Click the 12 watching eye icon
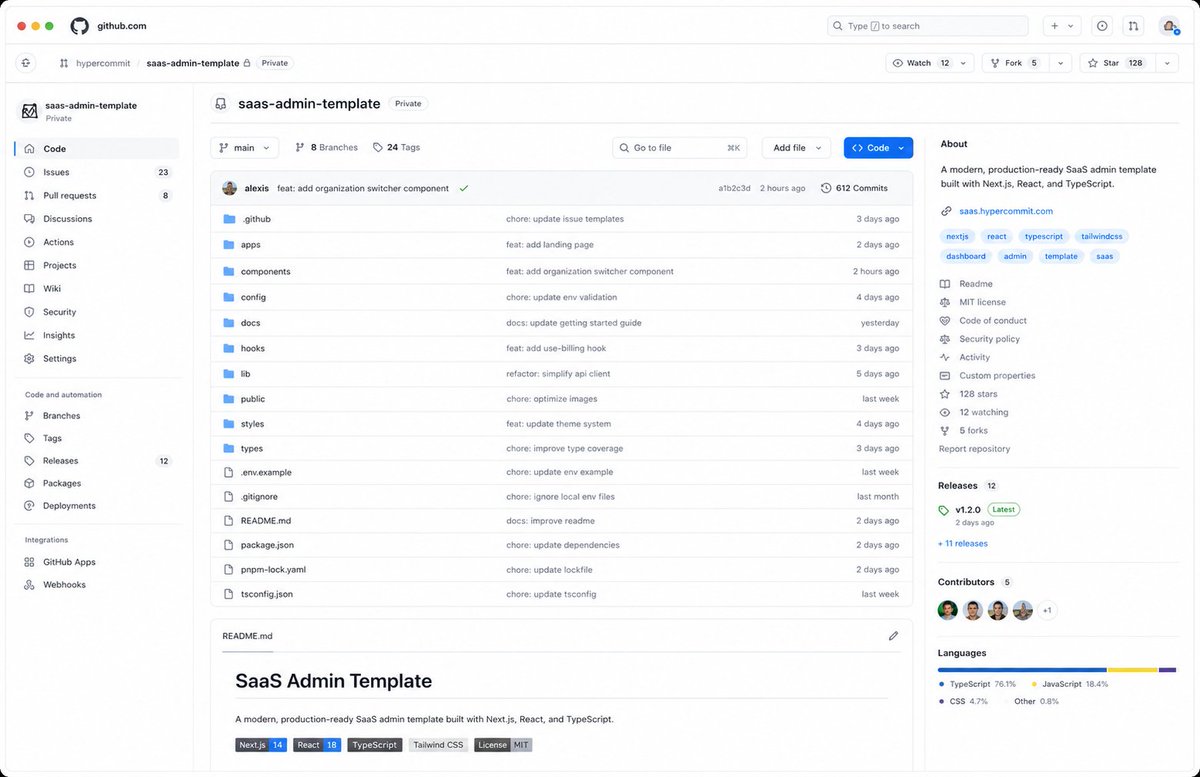 [x=945, y=412]
